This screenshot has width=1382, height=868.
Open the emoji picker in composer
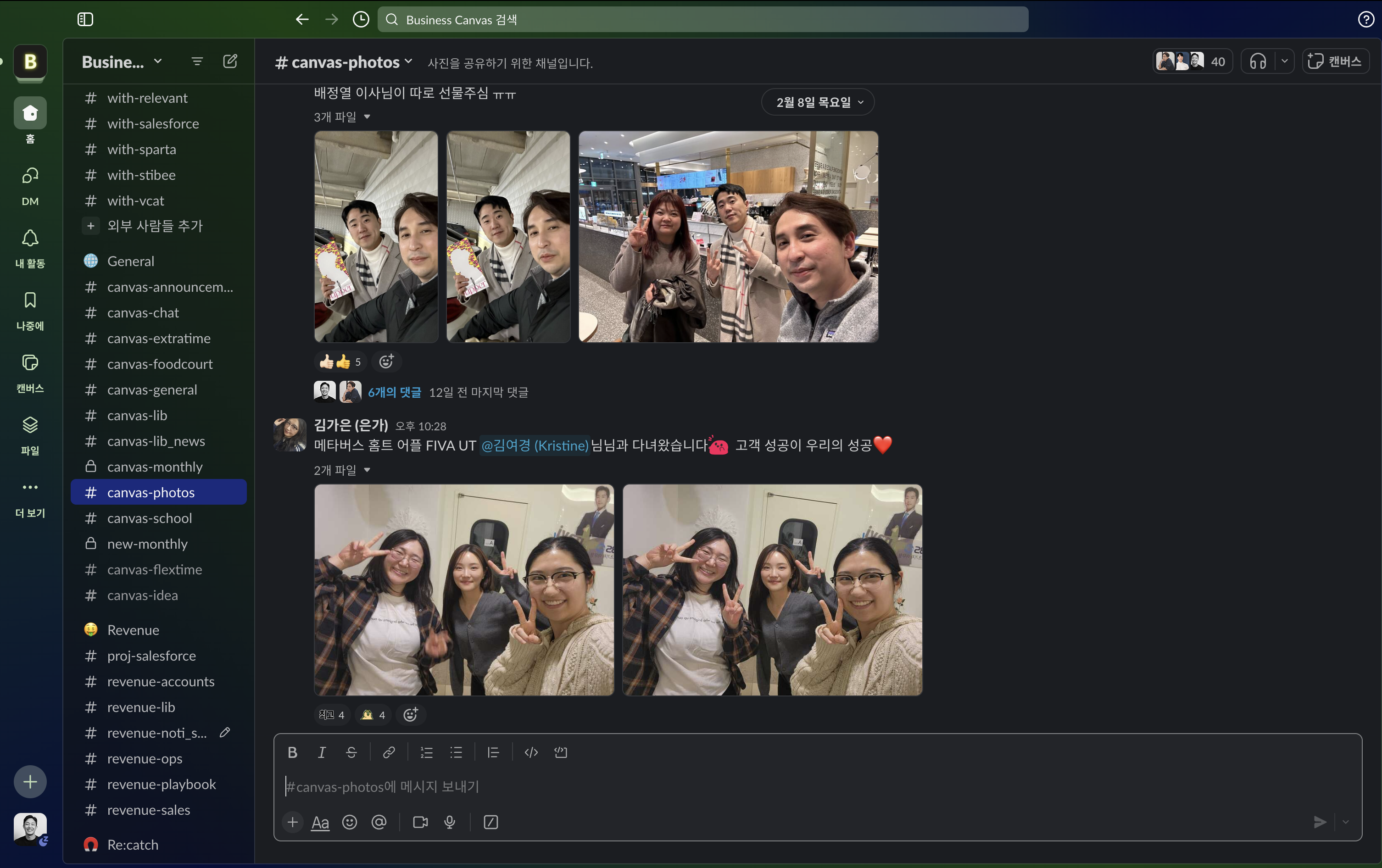(350, 822)
